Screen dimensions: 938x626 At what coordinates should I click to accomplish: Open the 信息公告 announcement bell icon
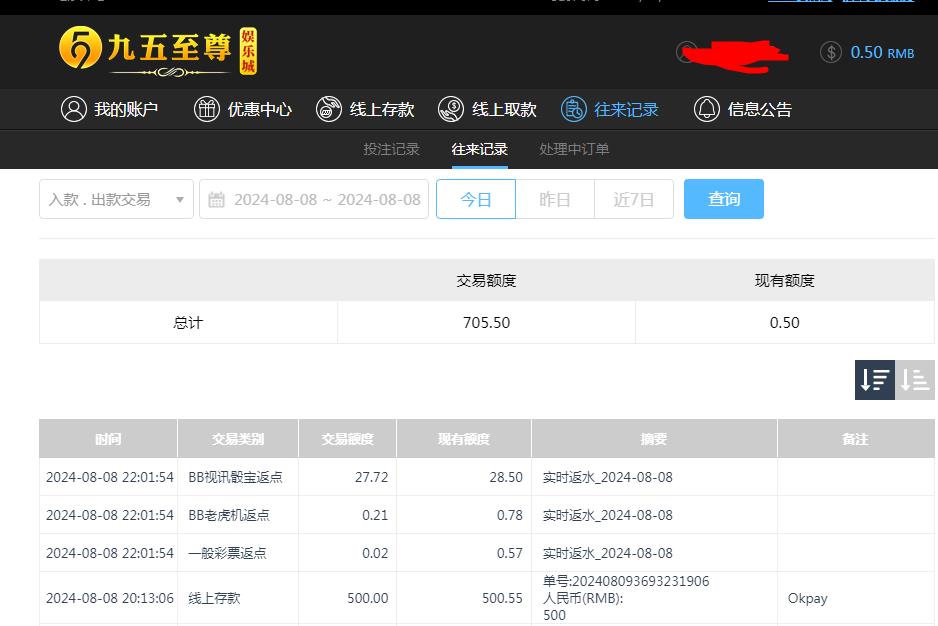point(706,110)
